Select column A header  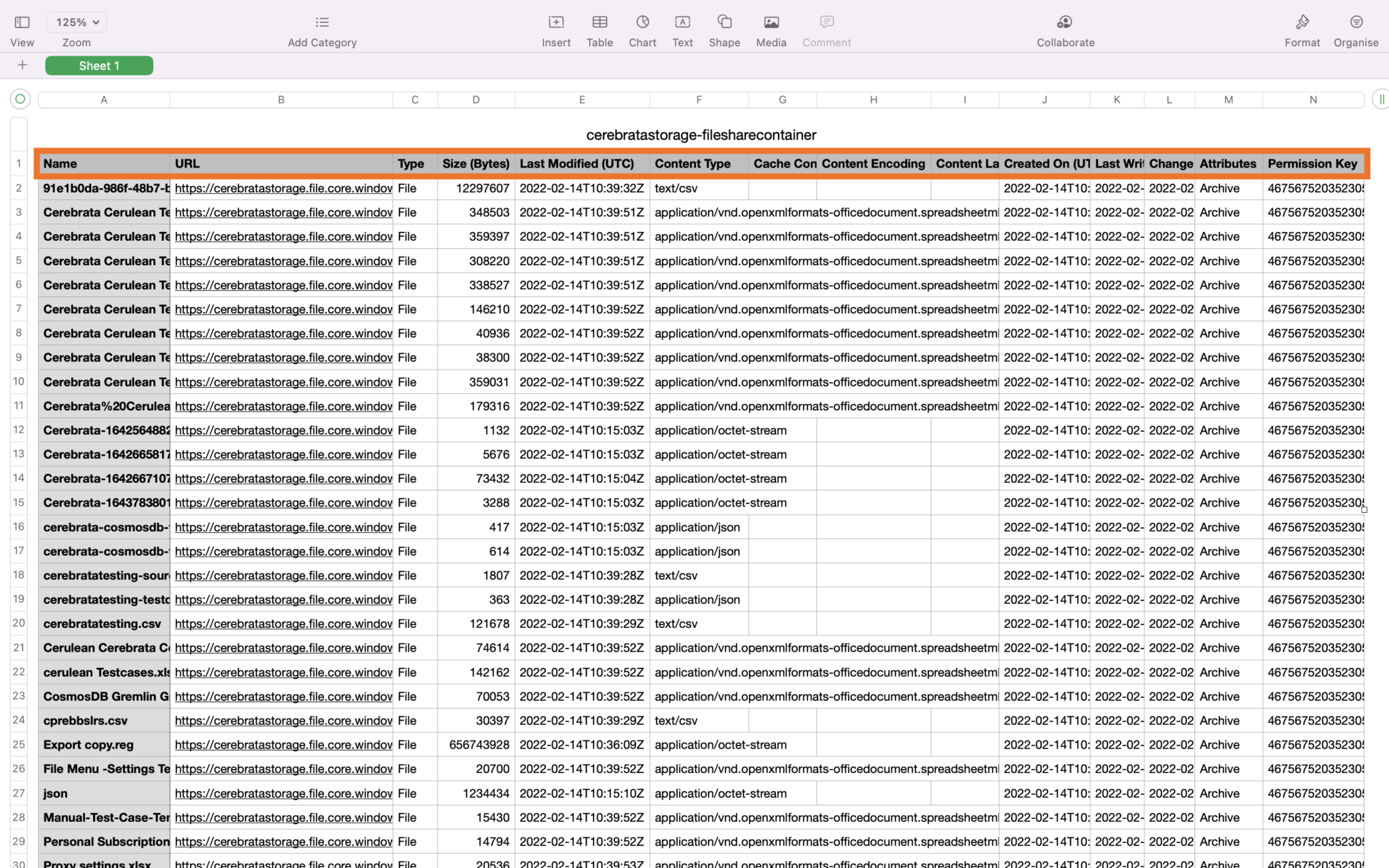[x=104, y=100]
